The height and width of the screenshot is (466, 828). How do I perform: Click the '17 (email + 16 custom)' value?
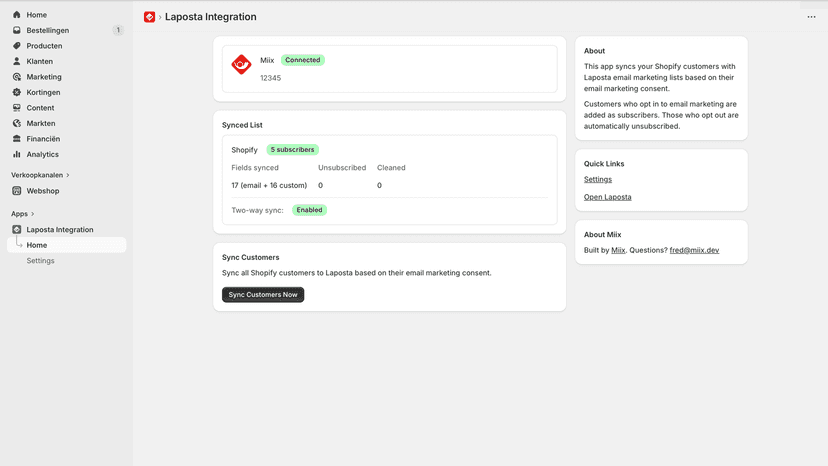click(x=269, y=185)
